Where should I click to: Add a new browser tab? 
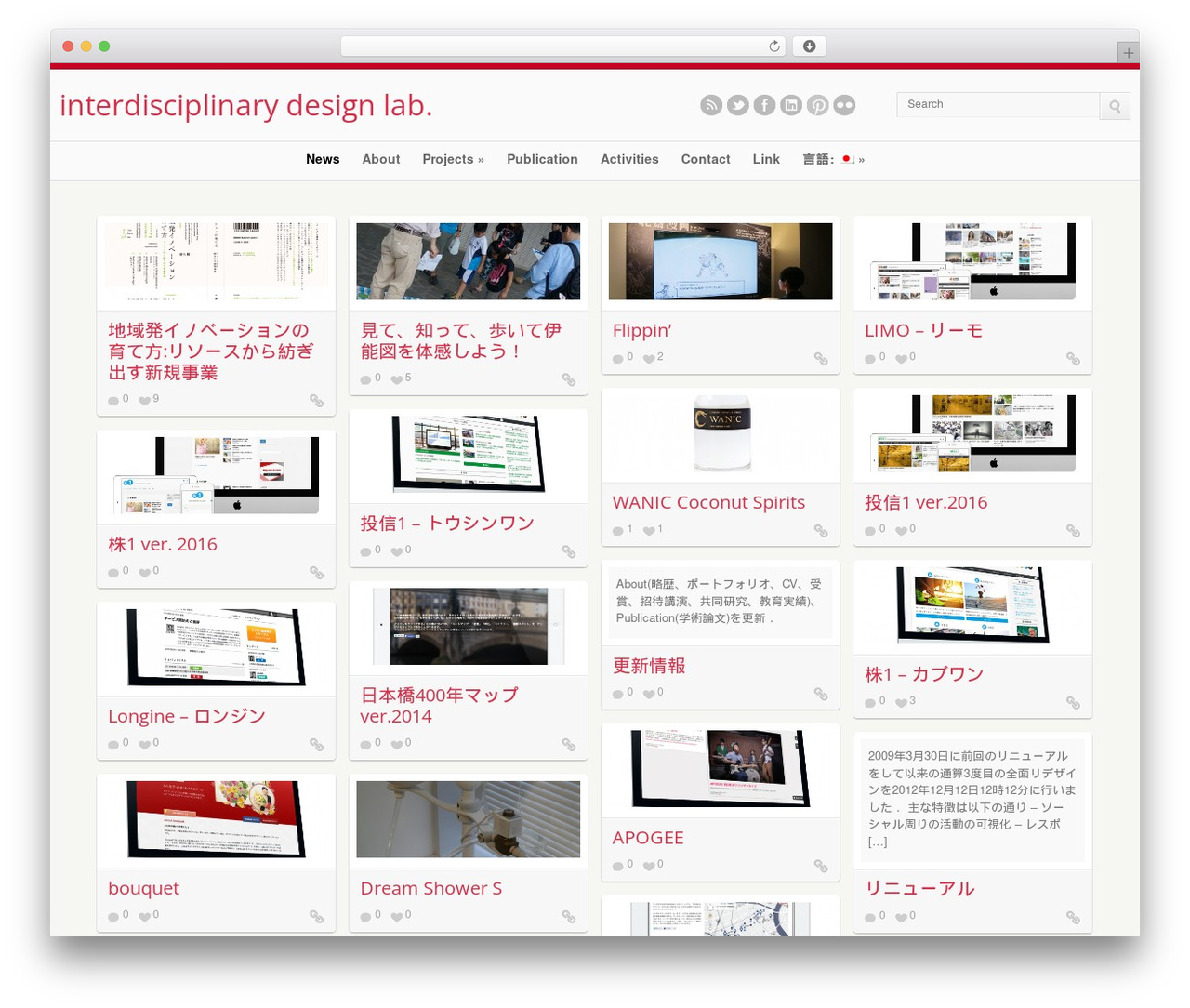click(x=1129, y=53)
